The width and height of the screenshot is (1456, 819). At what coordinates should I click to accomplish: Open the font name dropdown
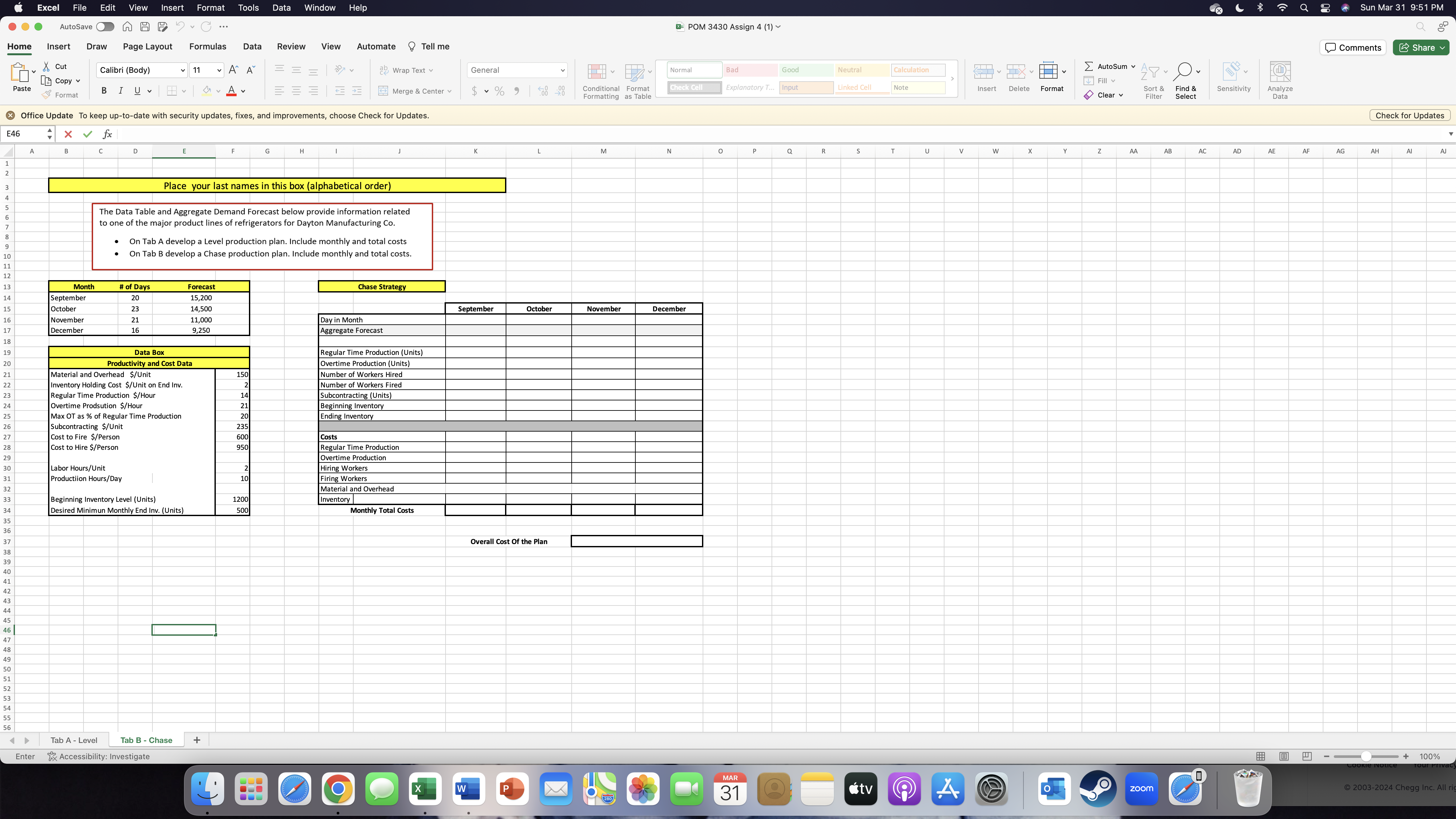pyautogui.click(x=183, y=70)
